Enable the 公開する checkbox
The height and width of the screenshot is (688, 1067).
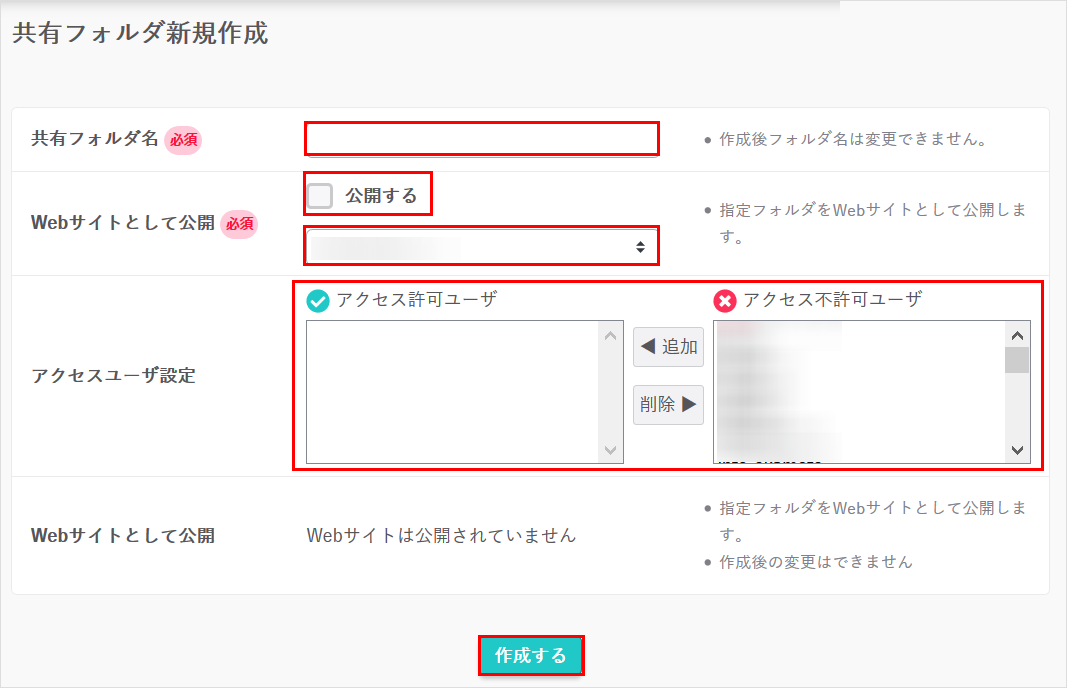[320, 196]
